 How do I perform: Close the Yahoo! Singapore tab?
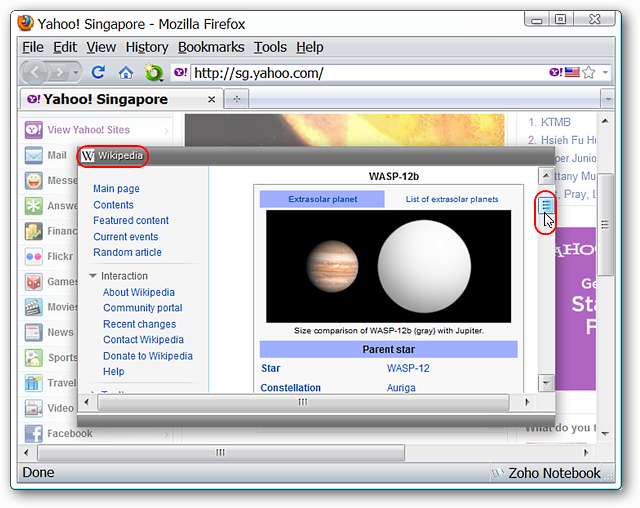pyautogui.click(x=211, y=99)
